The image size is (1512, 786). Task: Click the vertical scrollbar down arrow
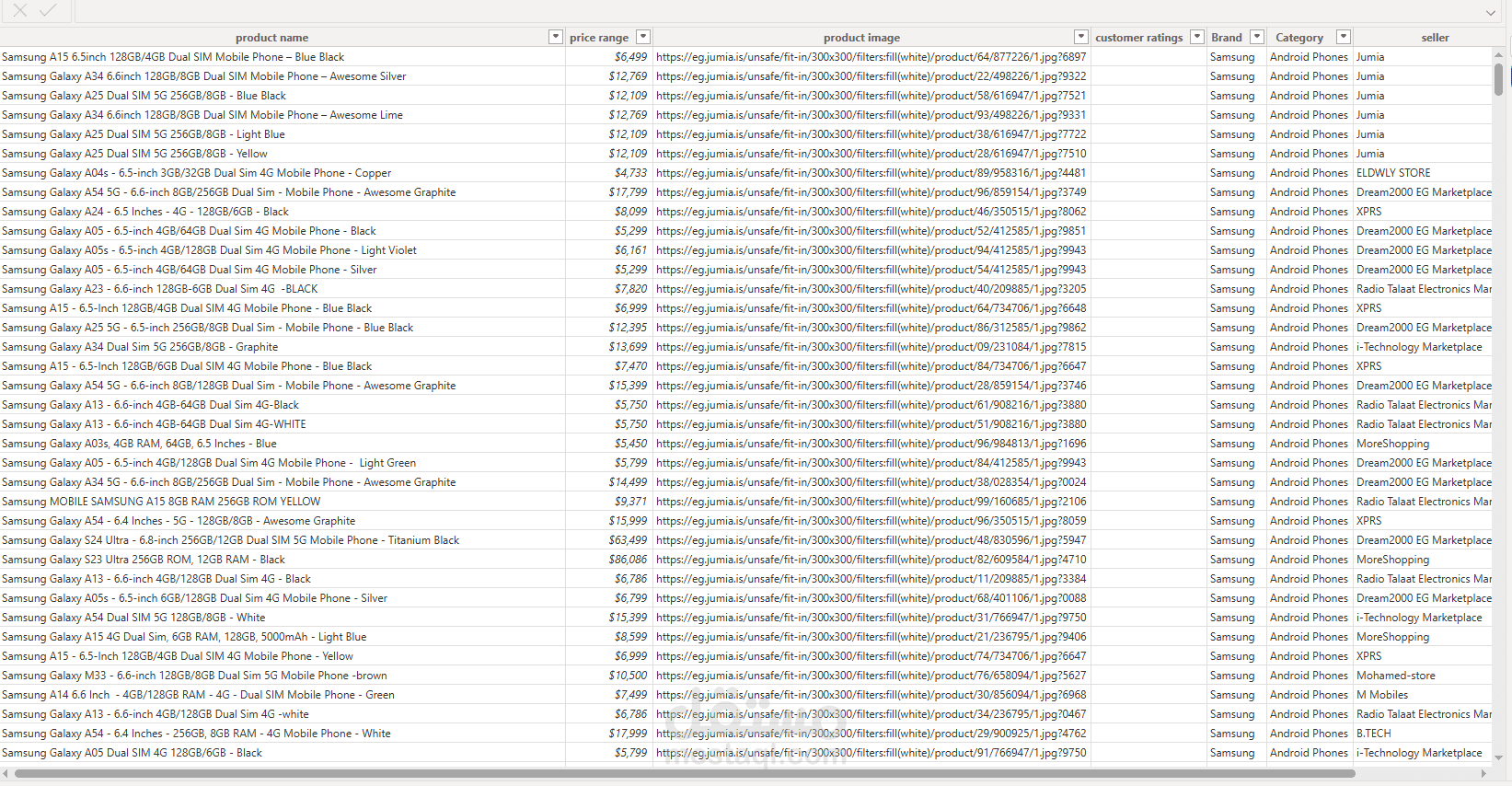[1498, 757]
